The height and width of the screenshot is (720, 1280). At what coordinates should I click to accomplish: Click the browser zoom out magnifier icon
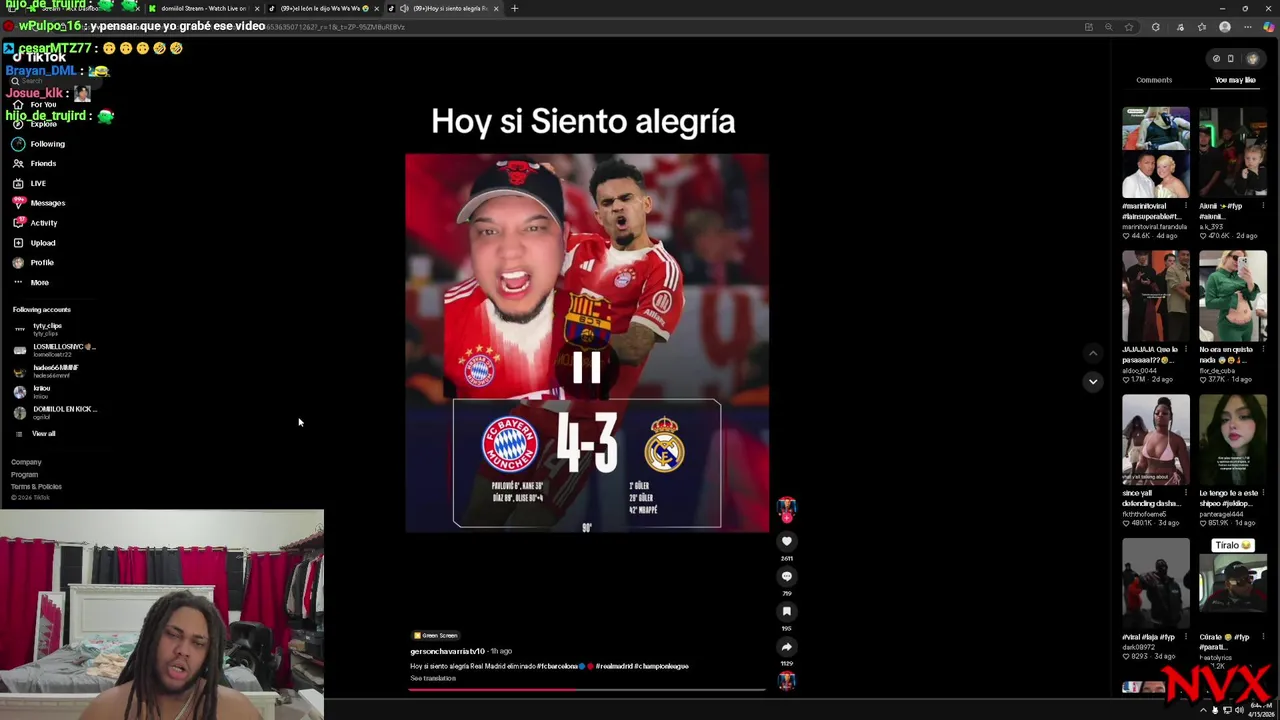click(1108, 27)
